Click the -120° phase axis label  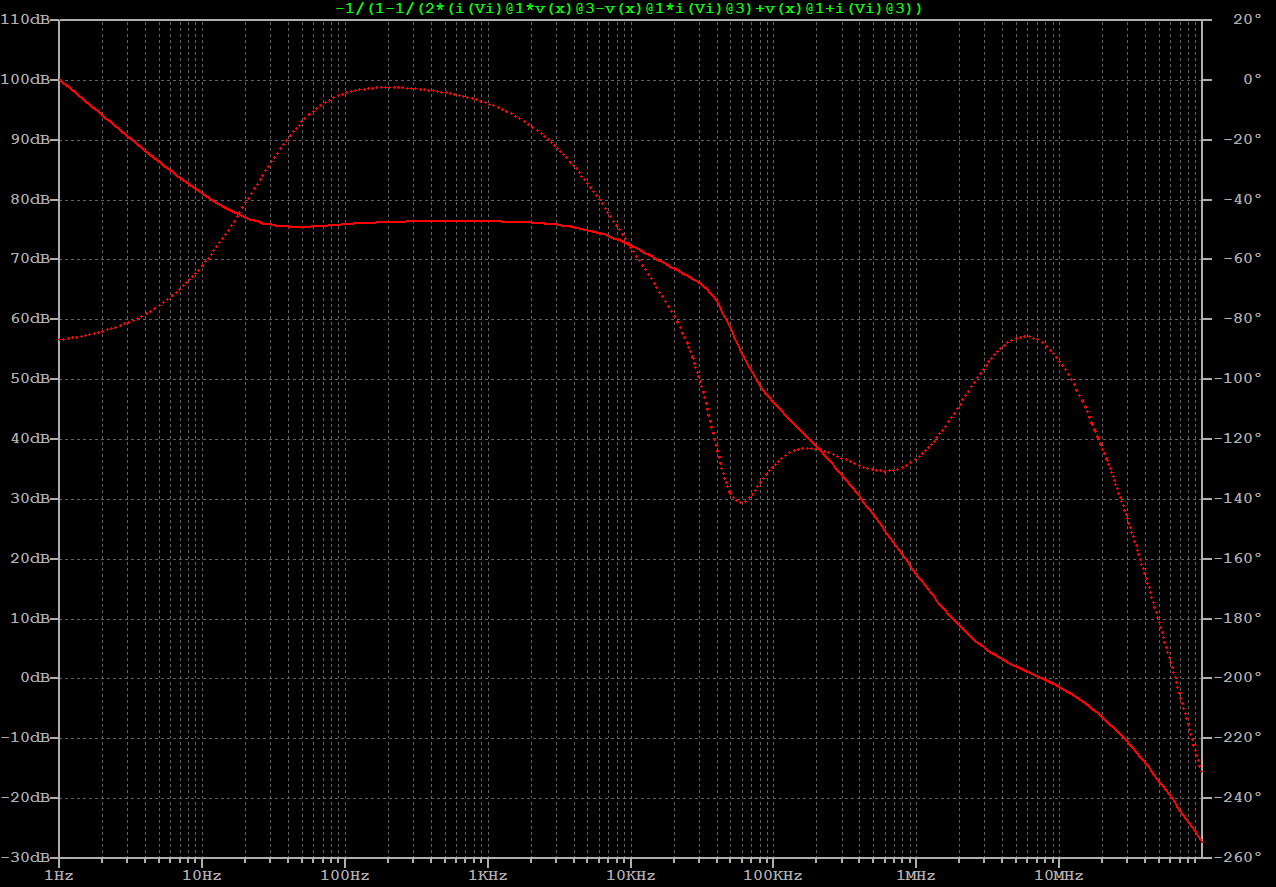1238,439
